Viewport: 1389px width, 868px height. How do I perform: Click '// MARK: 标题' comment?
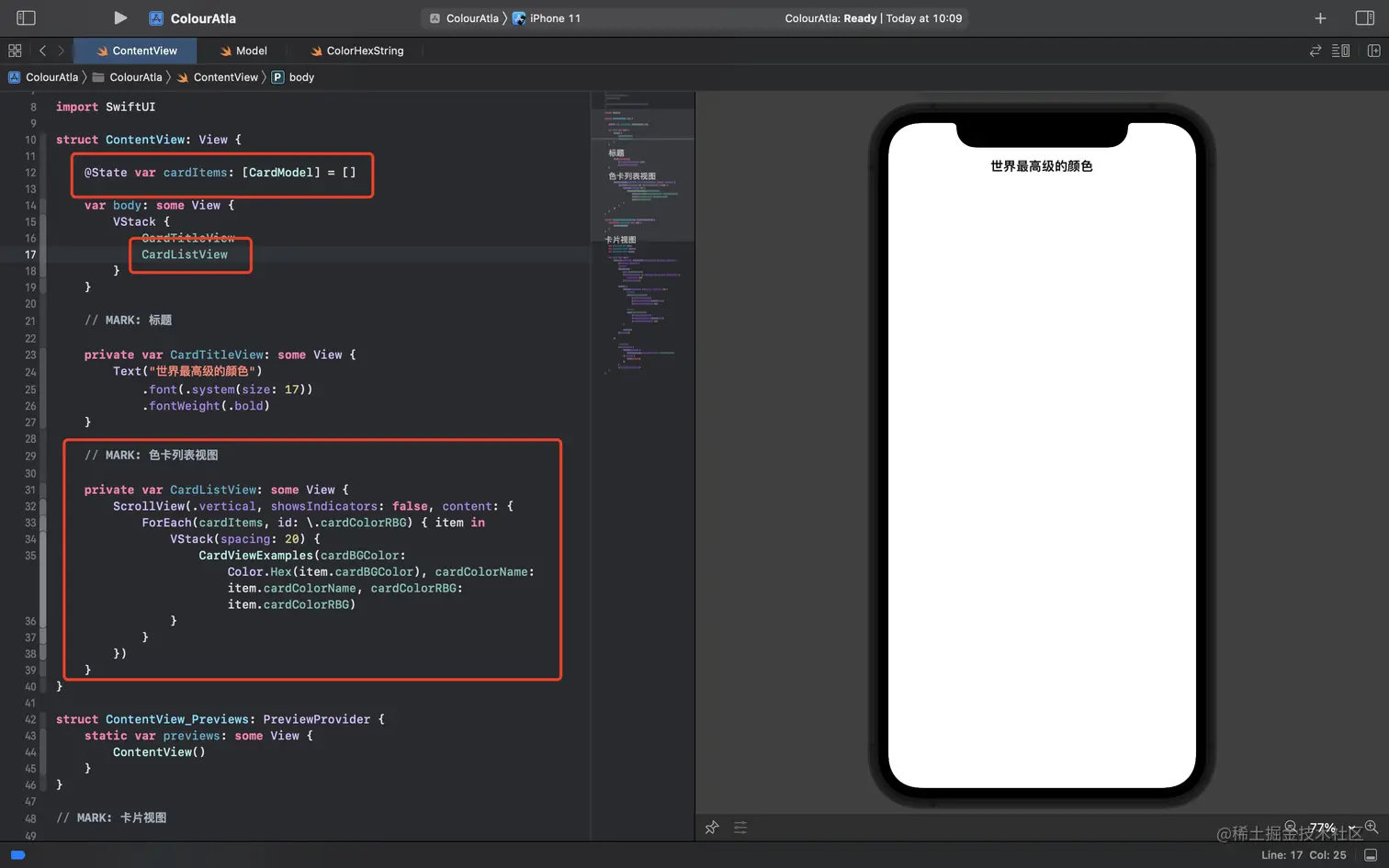128,320
